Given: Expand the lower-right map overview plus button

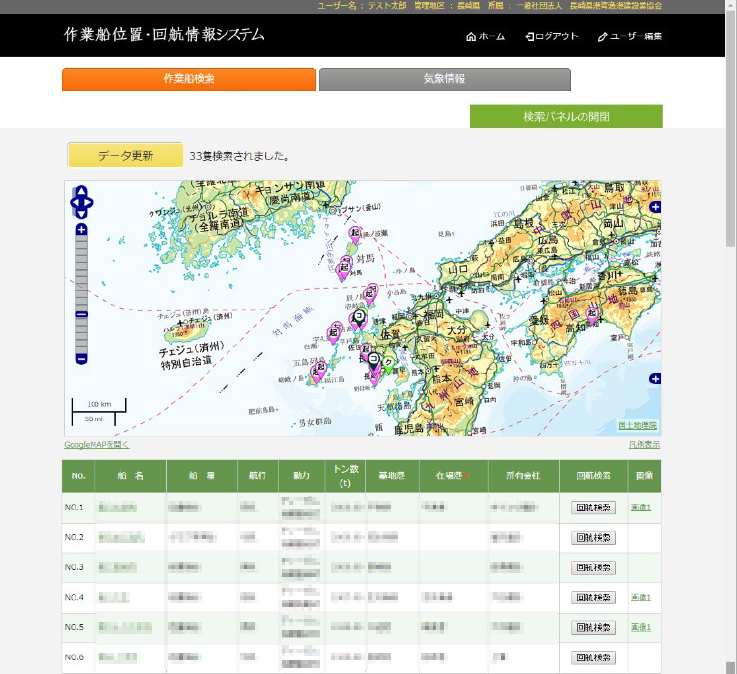Looking at the screenshot, I should (x=655, y=379).
